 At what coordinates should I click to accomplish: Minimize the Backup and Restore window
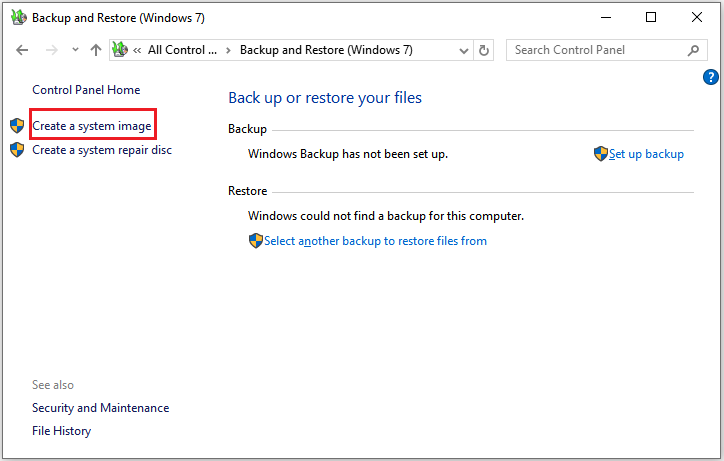click(606, 18)
